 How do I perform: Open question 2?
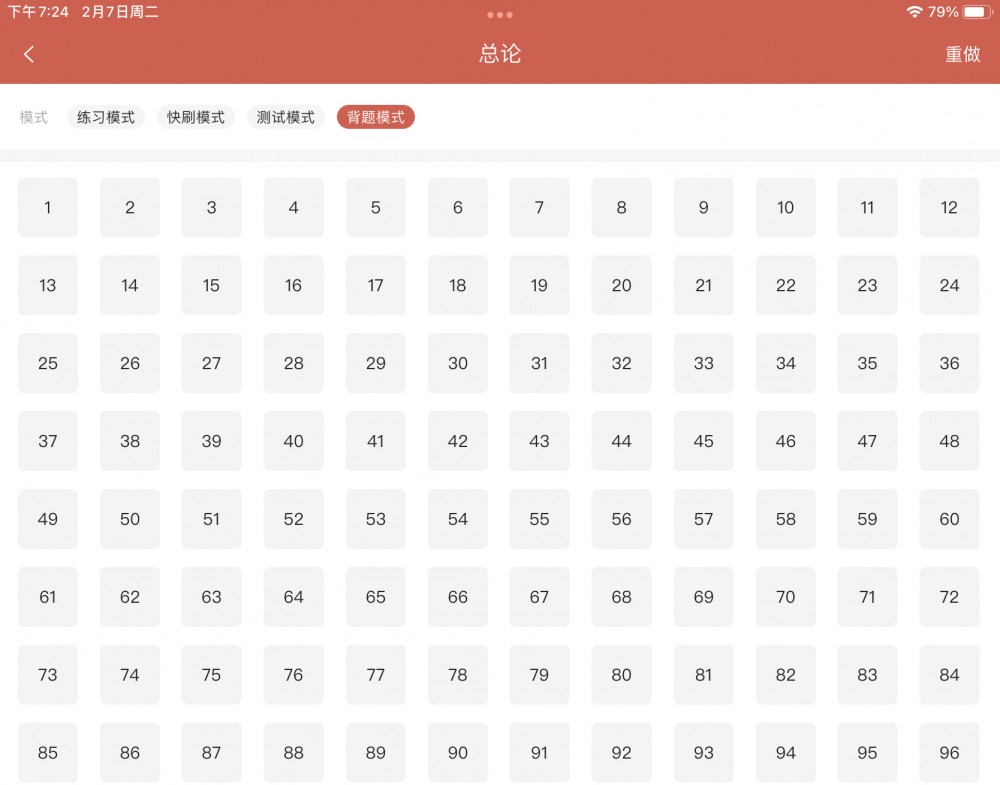[x=129, y=207]
